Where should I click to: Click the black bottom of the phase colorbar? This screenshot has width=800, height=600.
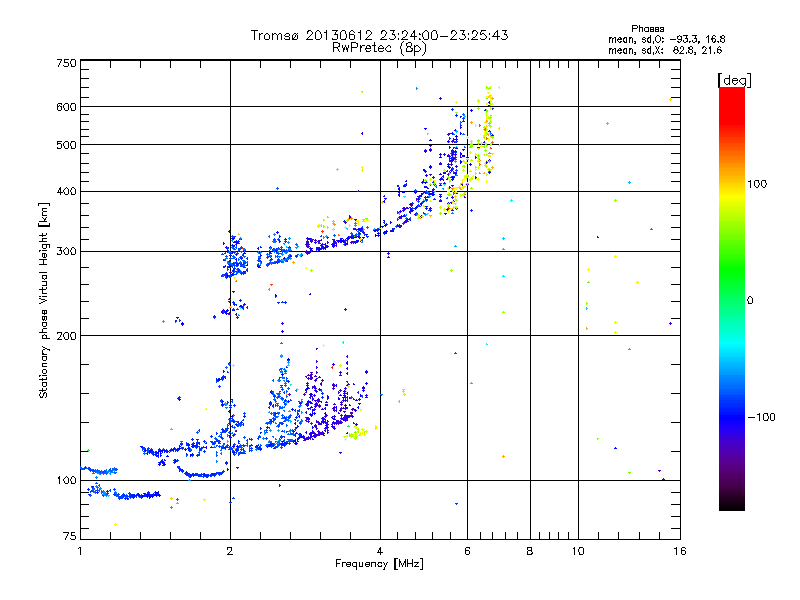732,503
